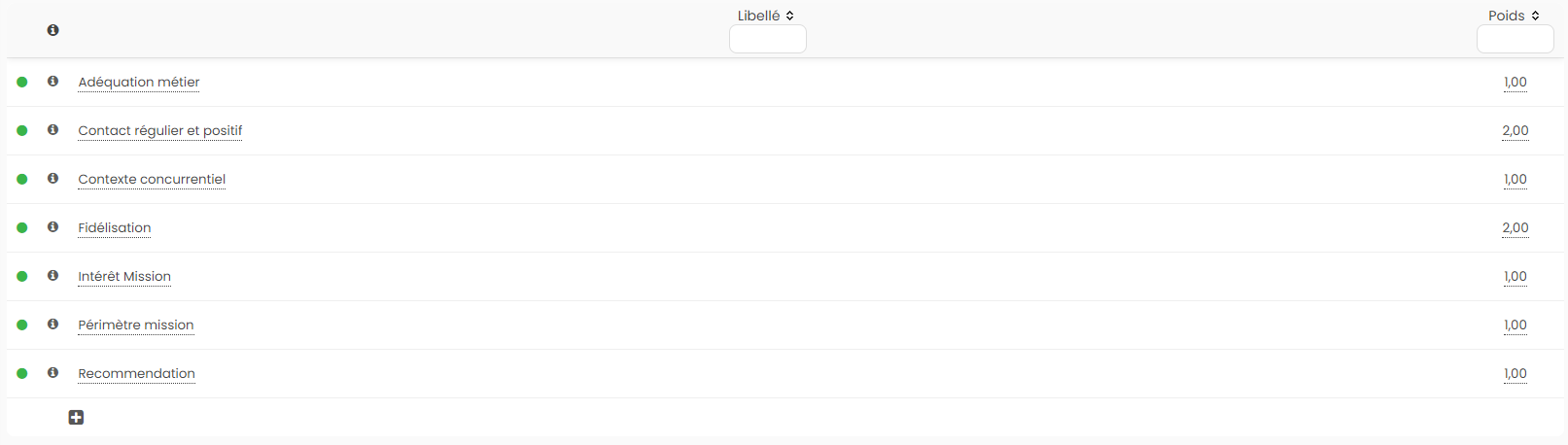Click the Poids filter input field

click(1515, 40)
